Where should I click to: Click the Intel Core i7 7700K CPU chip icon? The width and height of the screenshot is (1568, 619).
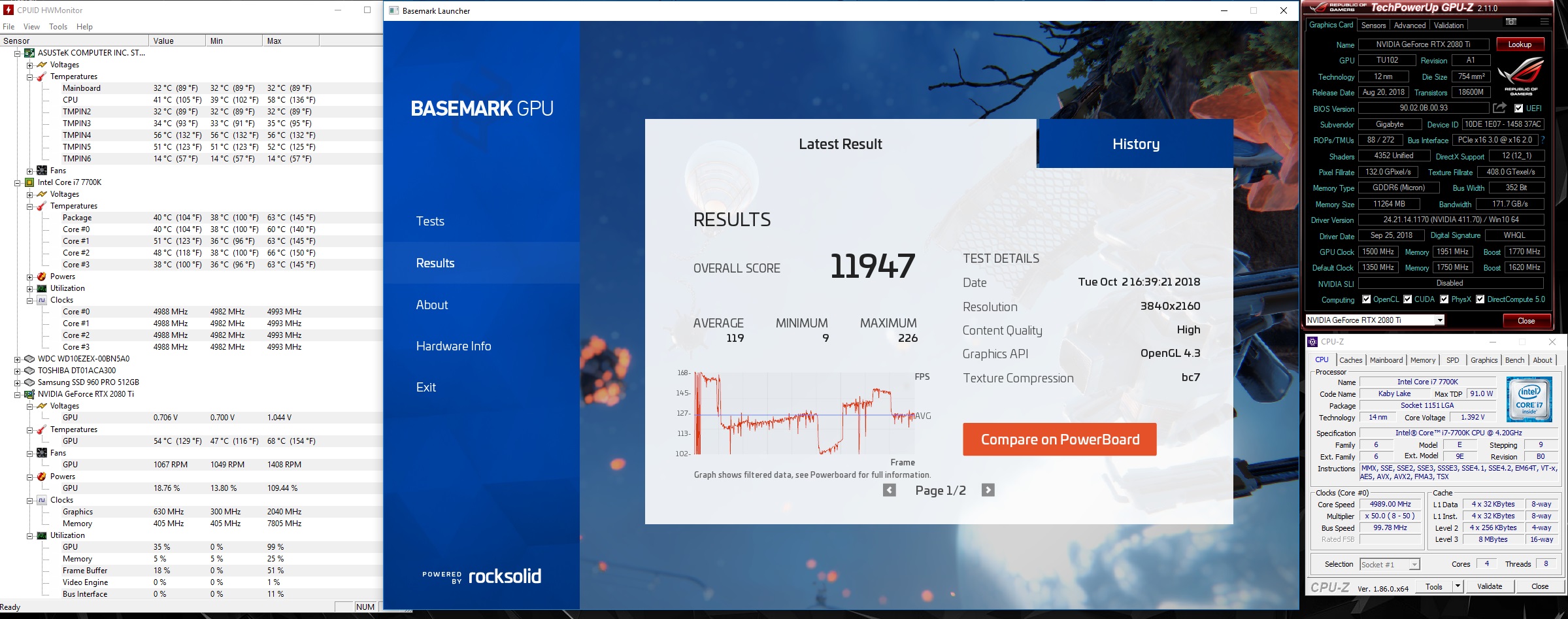click(29, 182)
